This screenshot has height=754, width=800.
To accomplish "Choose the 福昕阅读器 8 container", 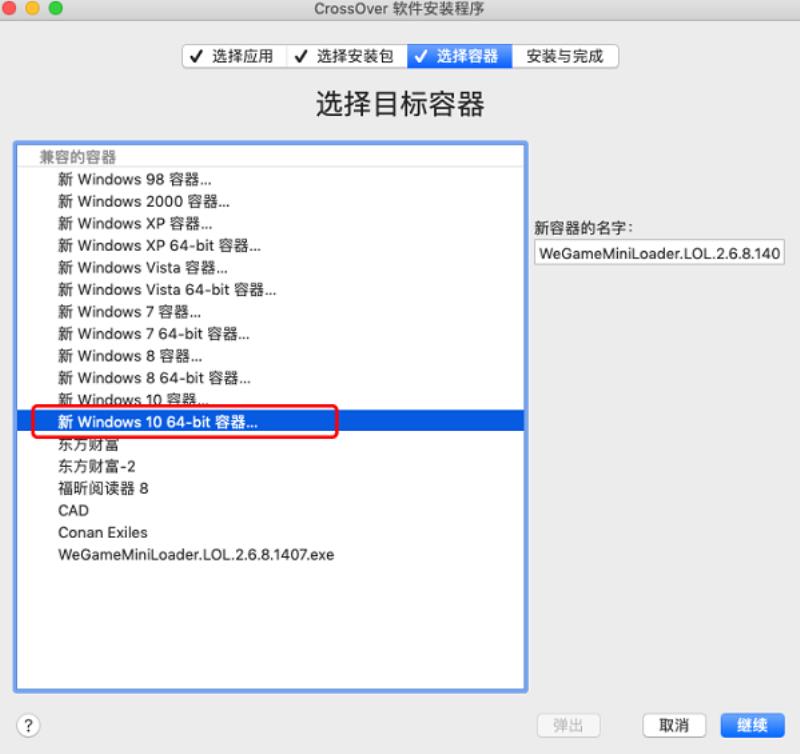I will (270, 488).
